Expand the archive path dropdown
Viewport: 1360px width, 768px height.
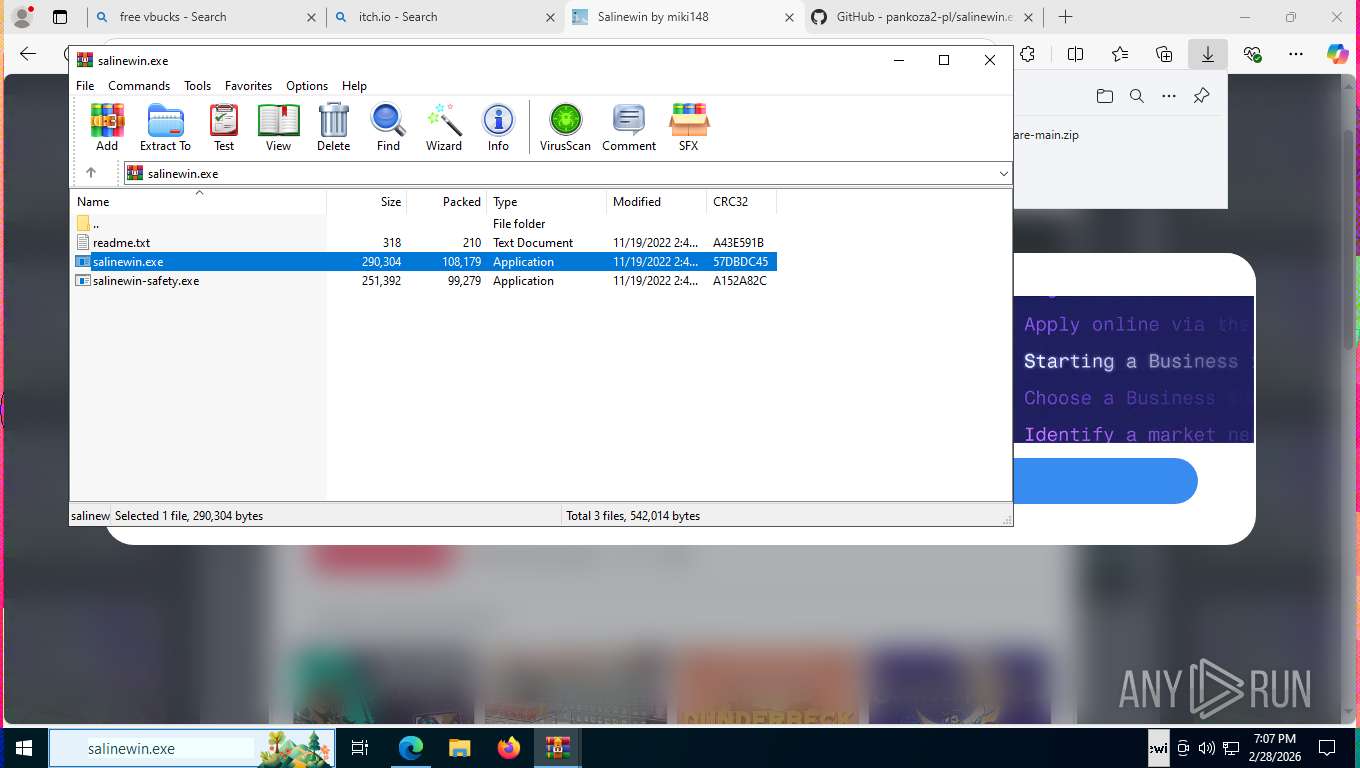(1003, 173)
